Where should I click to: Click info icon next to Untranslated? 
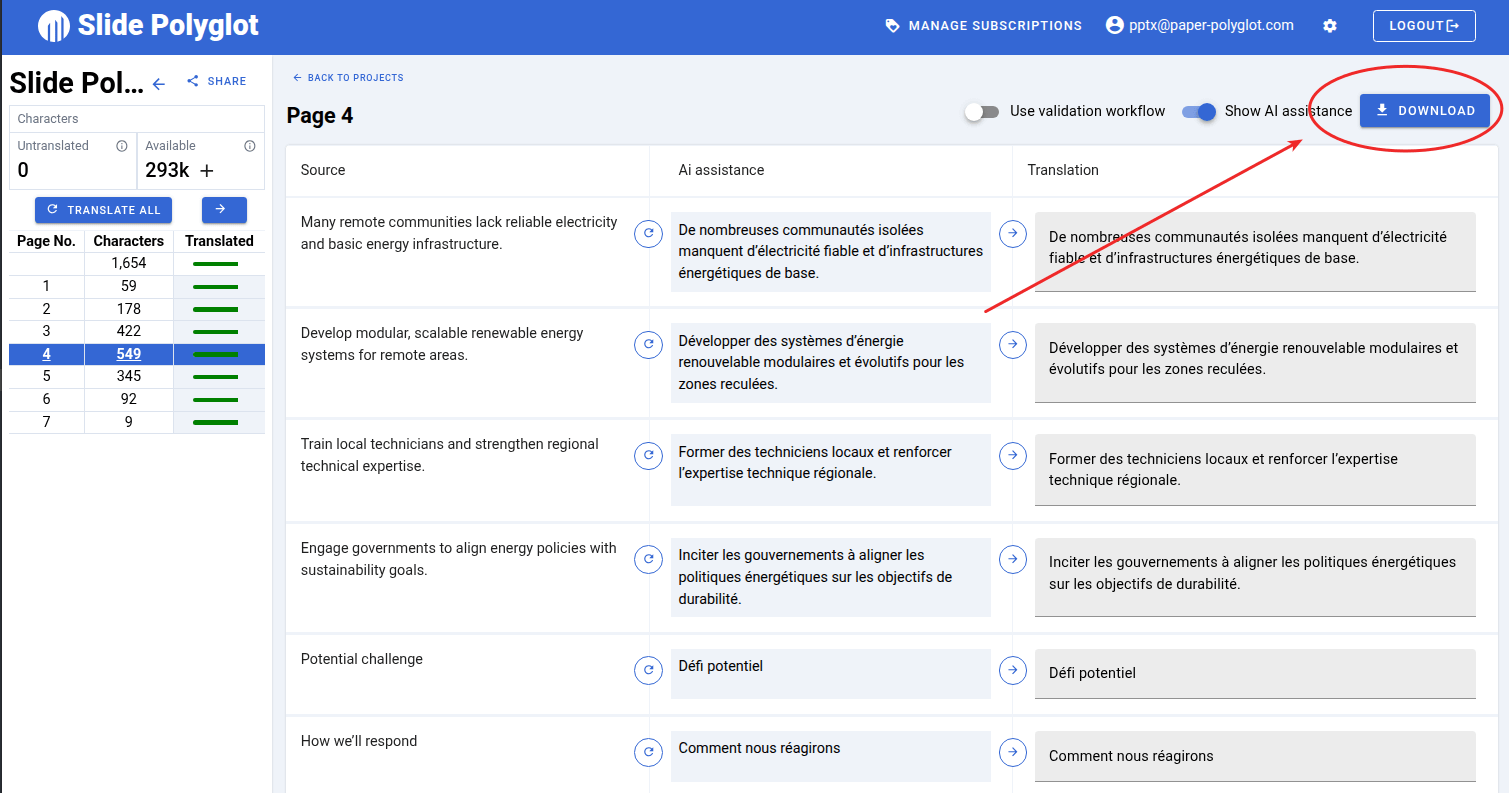pyautogui.click(x=122, y=146)
